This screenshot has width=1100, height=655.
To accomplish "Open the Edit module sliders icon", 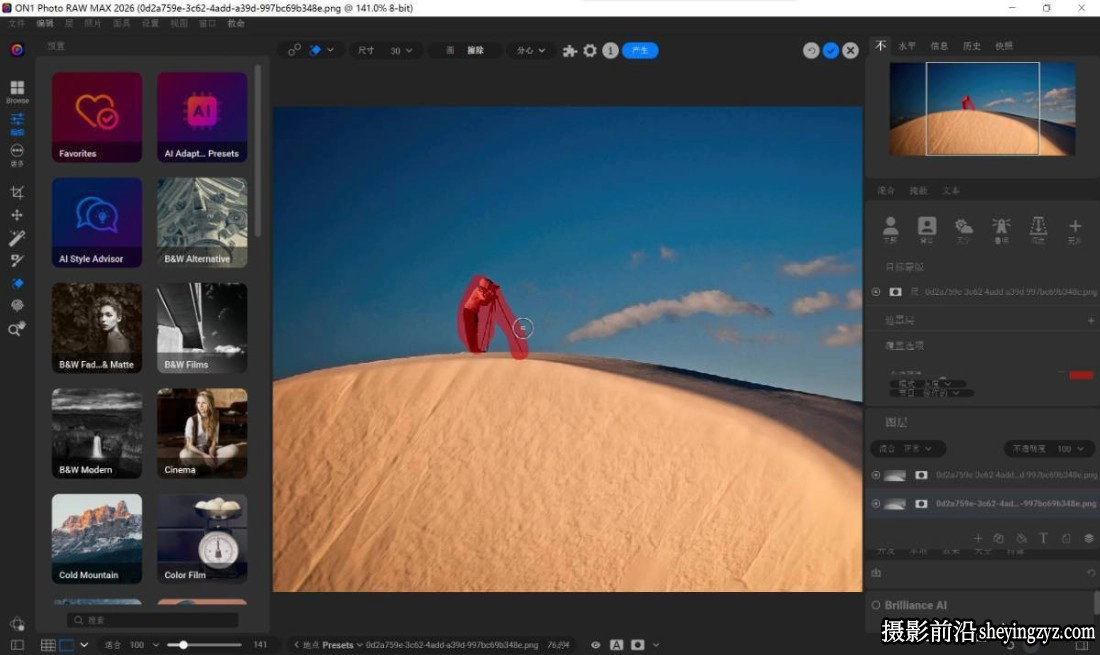I will (17, 123).
